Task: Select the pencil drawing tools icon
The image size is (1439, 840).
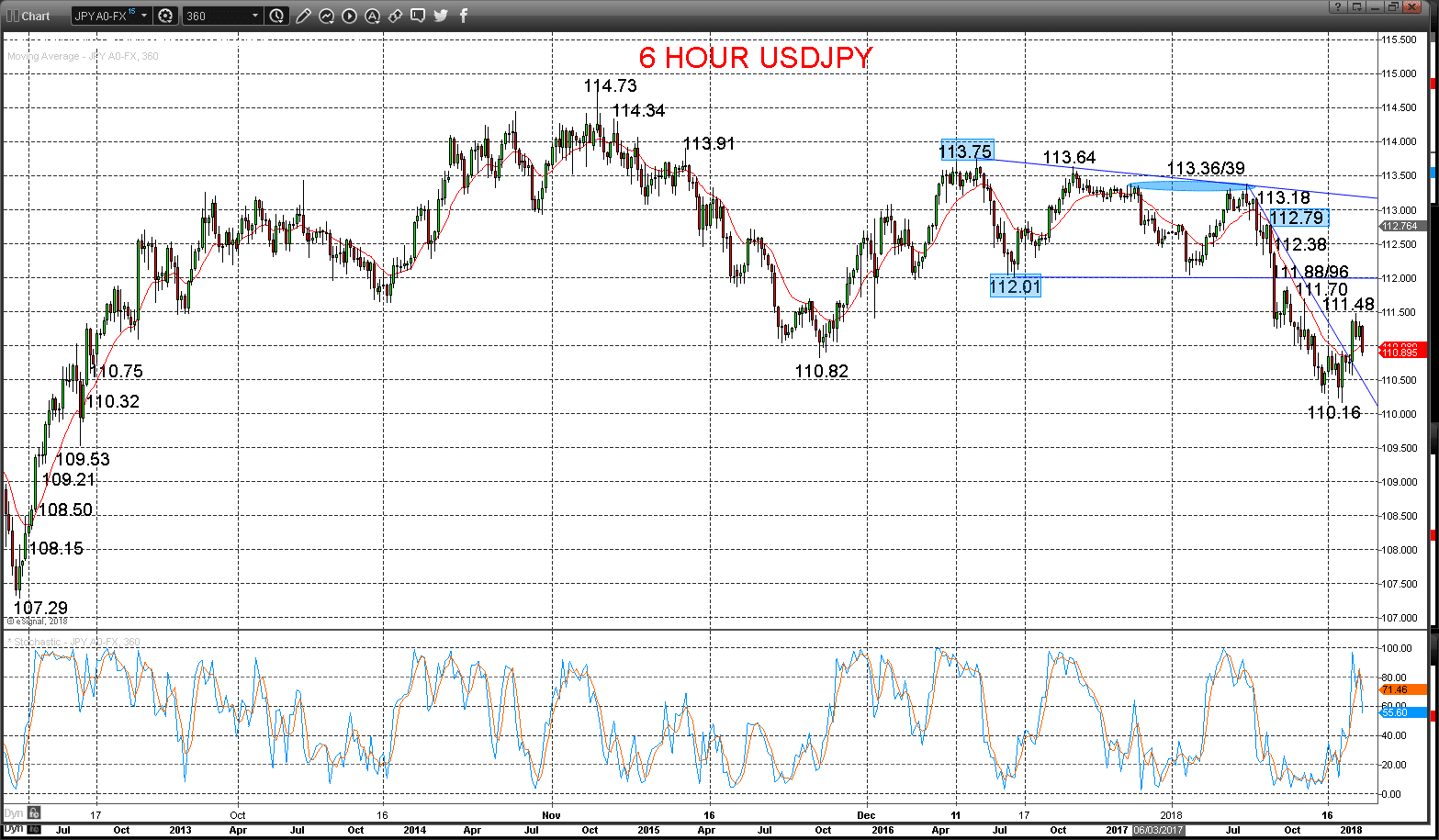Action: pos(304,16)
